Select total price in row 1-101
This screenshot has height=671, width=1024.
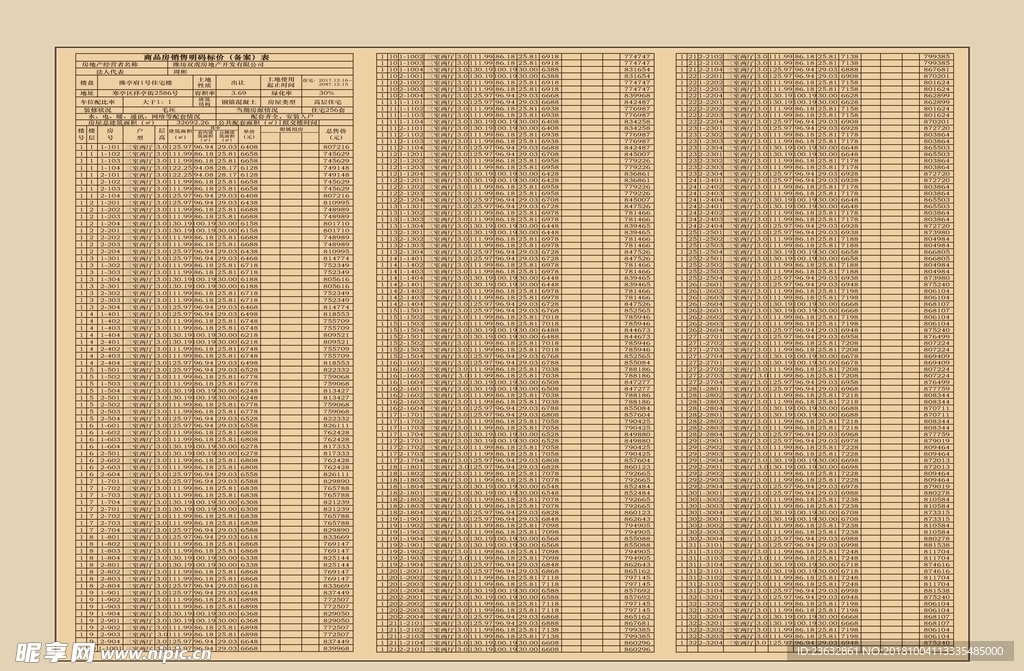[336, 147]
